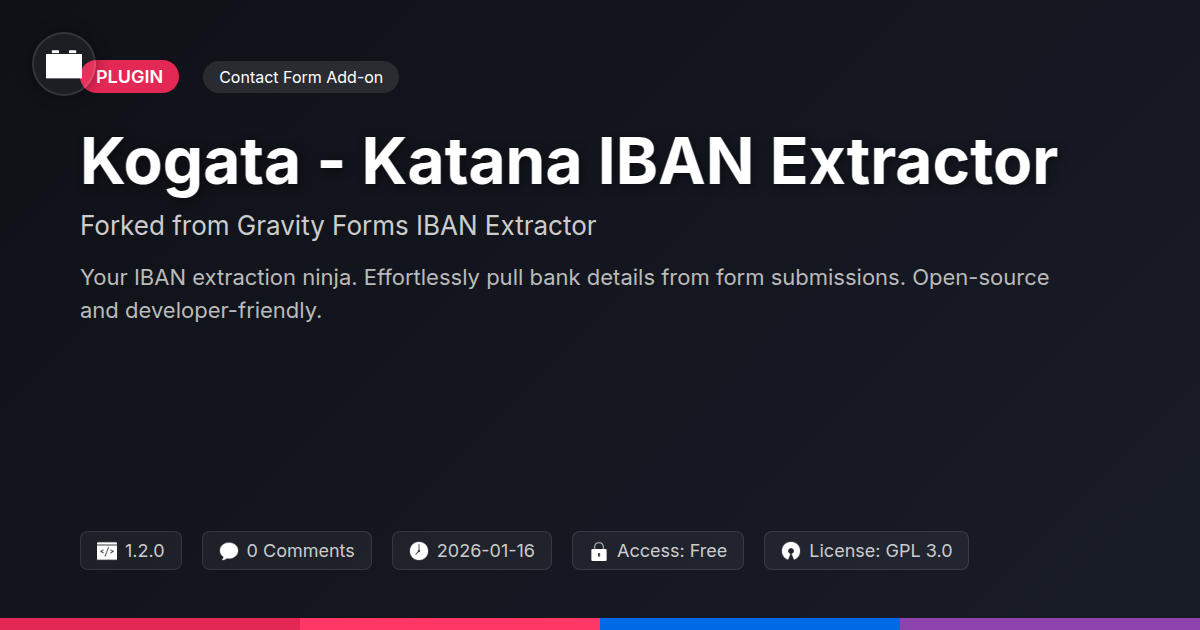This screenshot has width=1200, height=630.
Task: Click the padlock access icon
Action: coord(599,551)
